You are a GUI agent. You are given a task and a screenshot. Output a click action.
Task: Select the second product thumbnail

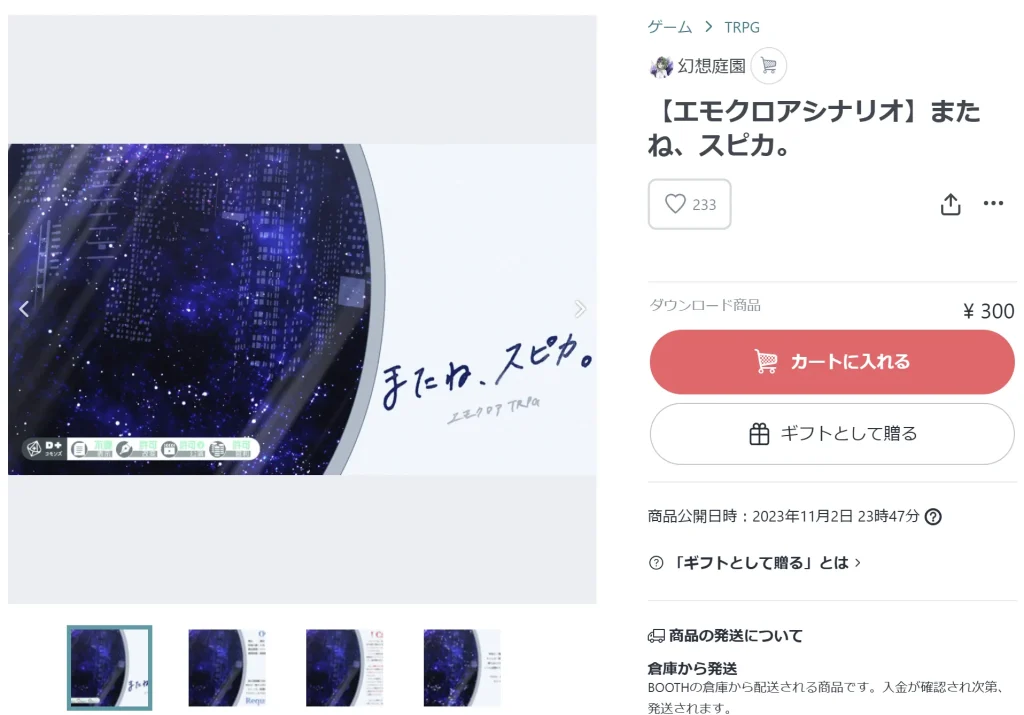point(227,667)
